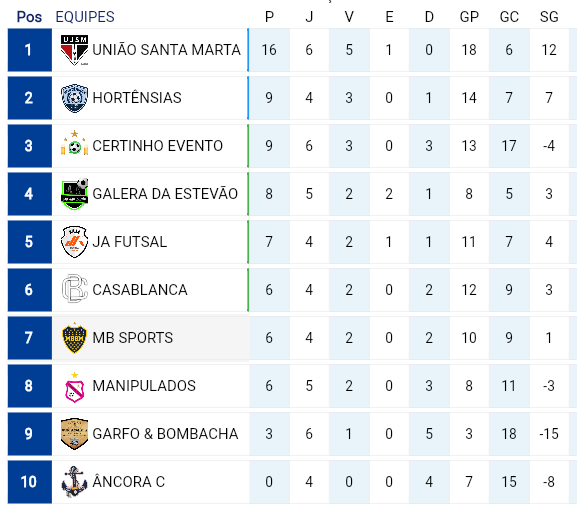The image size is (577, 513).
Task: Select the CASABLANCA team name
Action: coord(140,290)
